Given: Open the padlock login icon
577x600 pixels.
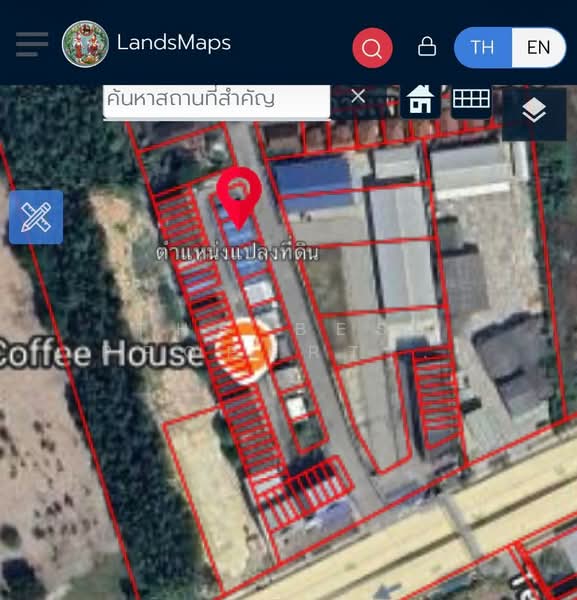Looking at the screenshot, I should (427, 47).
